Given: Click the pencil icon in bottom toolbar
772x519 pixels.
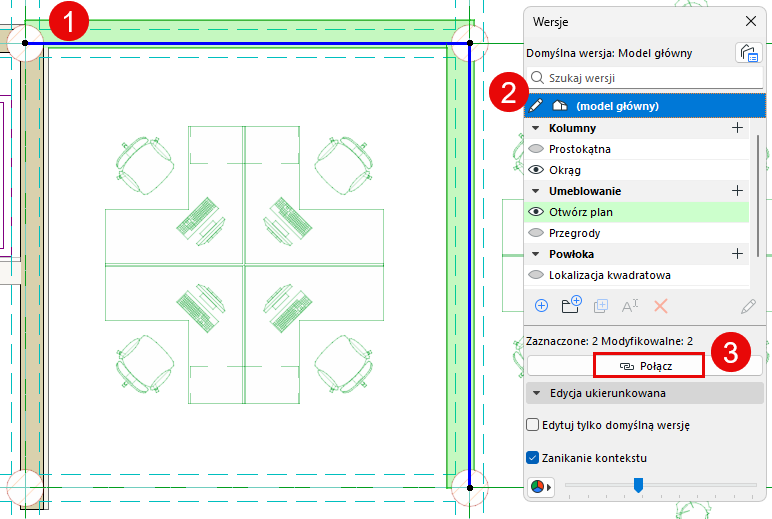Looking at the screenshot, I should pyautogui.click(x=748, y=306).
